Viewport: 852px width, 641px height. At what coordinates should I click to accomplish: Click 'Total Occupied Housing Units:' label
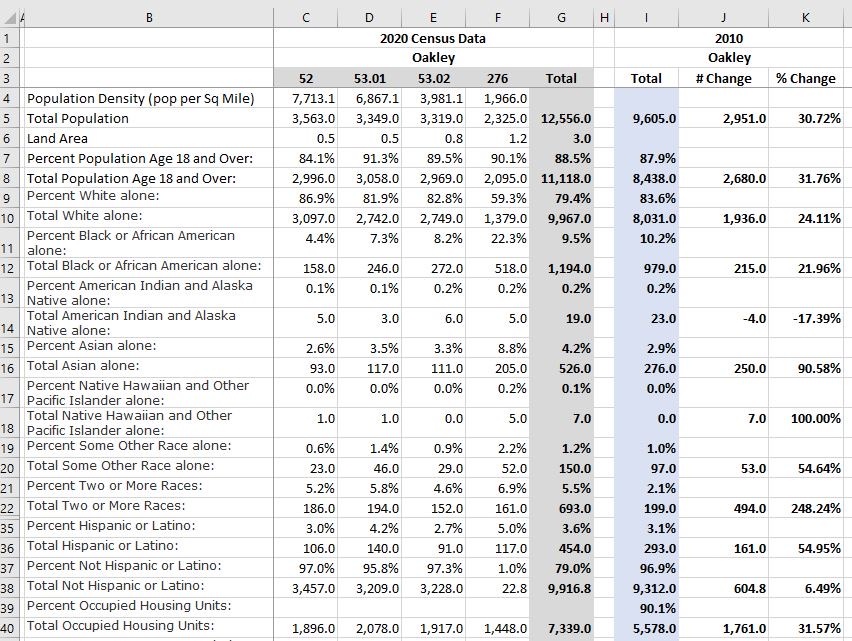click(x=121, y=626)
